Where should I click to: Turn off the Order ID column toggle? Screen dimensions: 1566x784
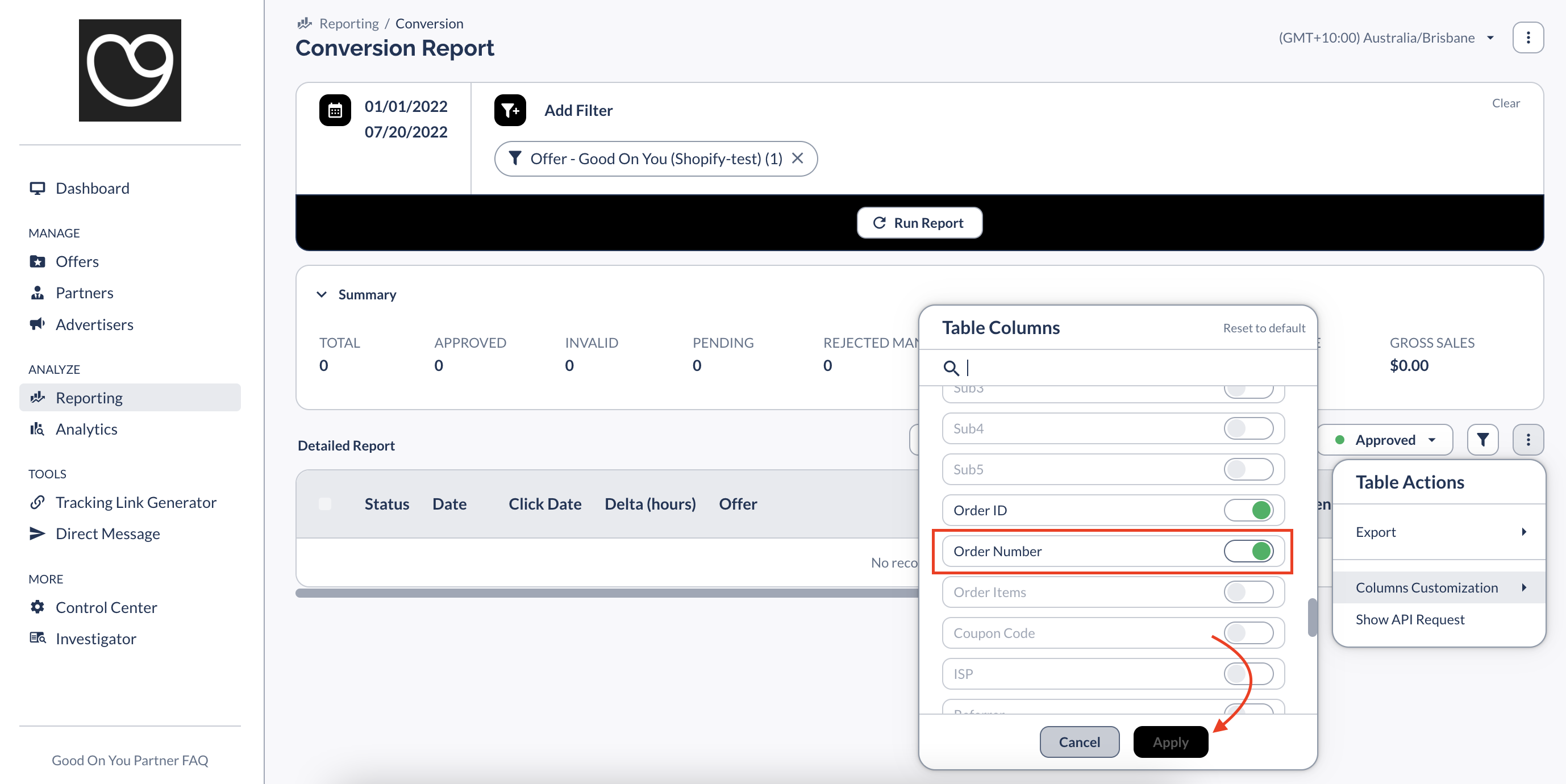[1248, 510]
